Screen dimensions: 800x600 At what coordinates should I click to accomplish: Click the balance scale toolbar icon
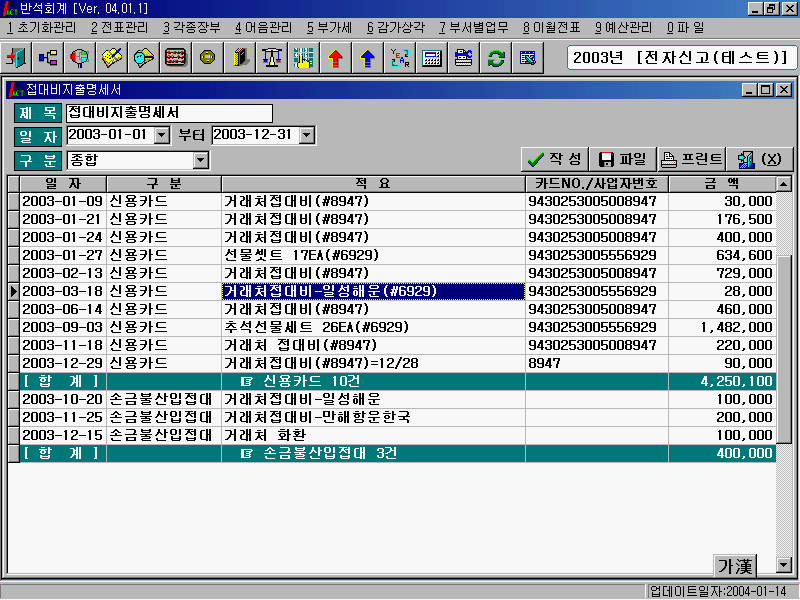[271, 58]
